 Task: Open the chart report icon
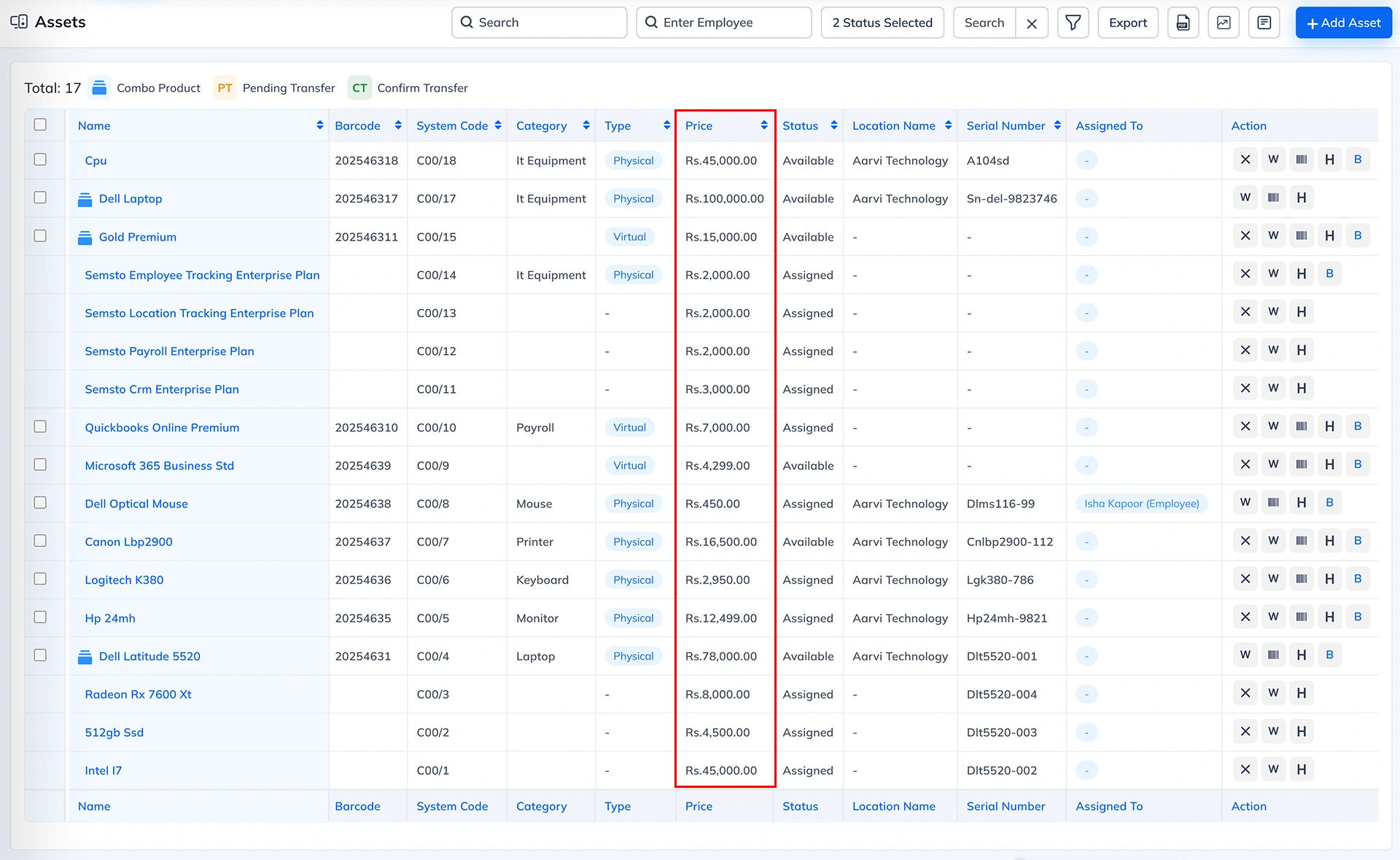[1224, 23]
